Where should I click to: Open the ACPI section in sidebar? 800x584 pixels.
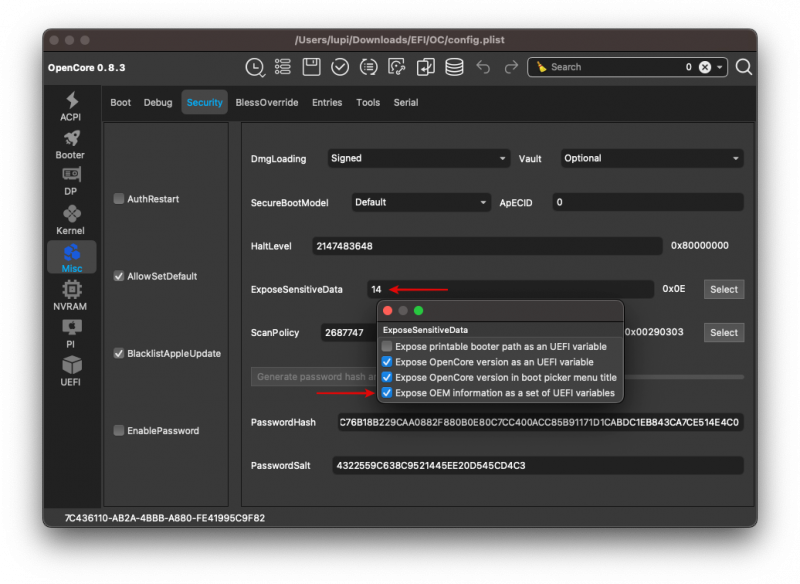coord(71,106)
